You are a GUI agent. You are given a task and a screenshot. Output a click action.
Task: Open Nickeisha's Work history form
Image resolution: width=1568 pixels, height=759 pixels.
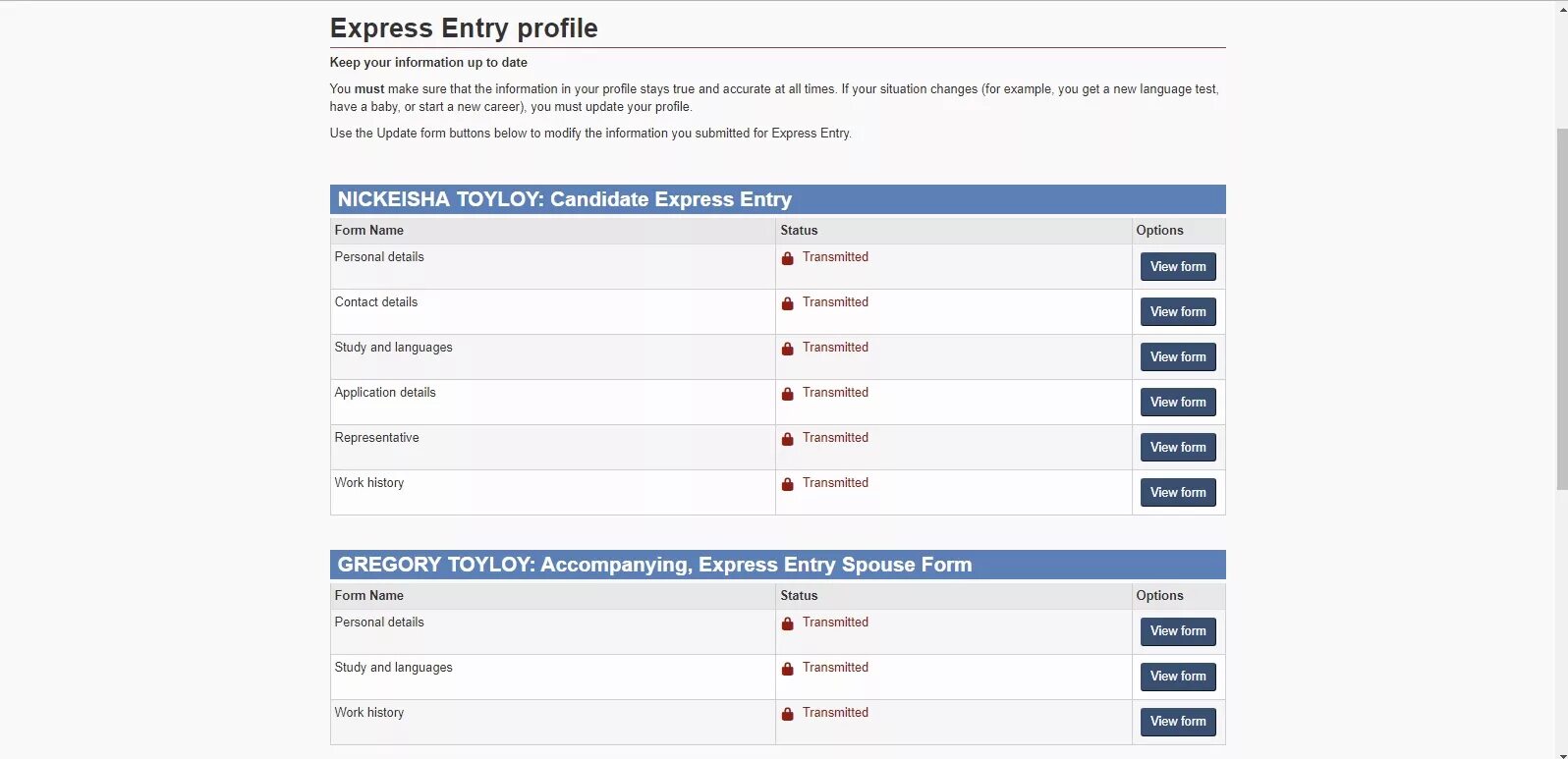click(x=1177, y=493)
